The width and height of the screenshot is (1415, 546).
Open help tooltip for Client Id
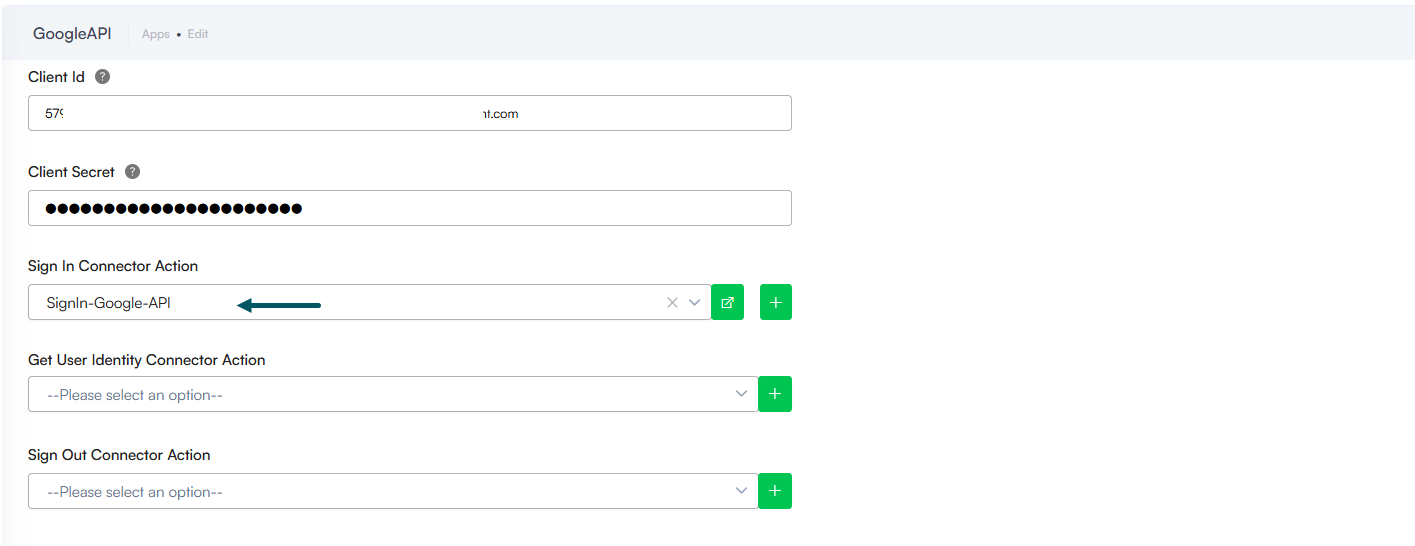pos(102,77)
